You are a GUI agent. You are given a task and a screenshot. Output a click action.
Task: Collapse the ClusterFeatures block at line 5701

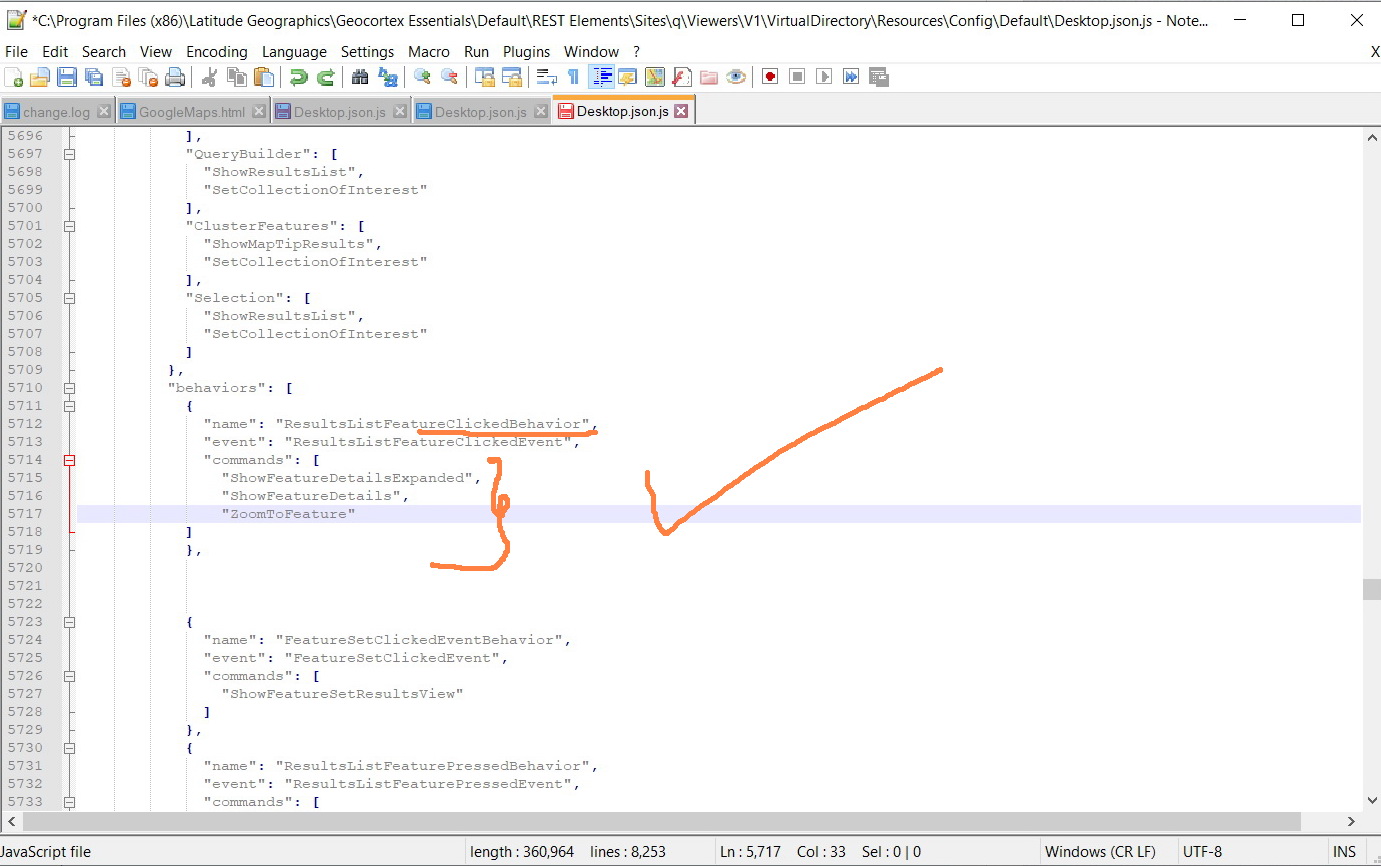(x=70, y=226)
